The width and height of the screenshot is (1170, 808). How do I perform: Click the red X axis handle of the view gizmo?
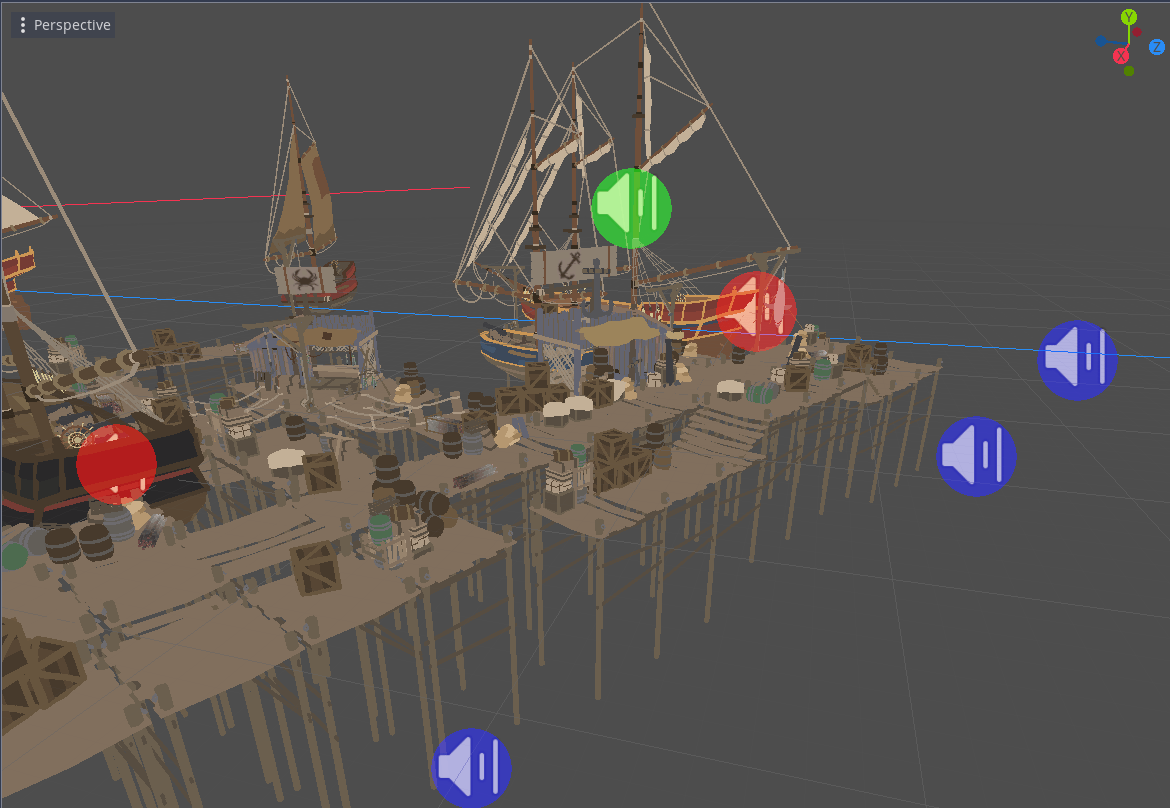1121,56
